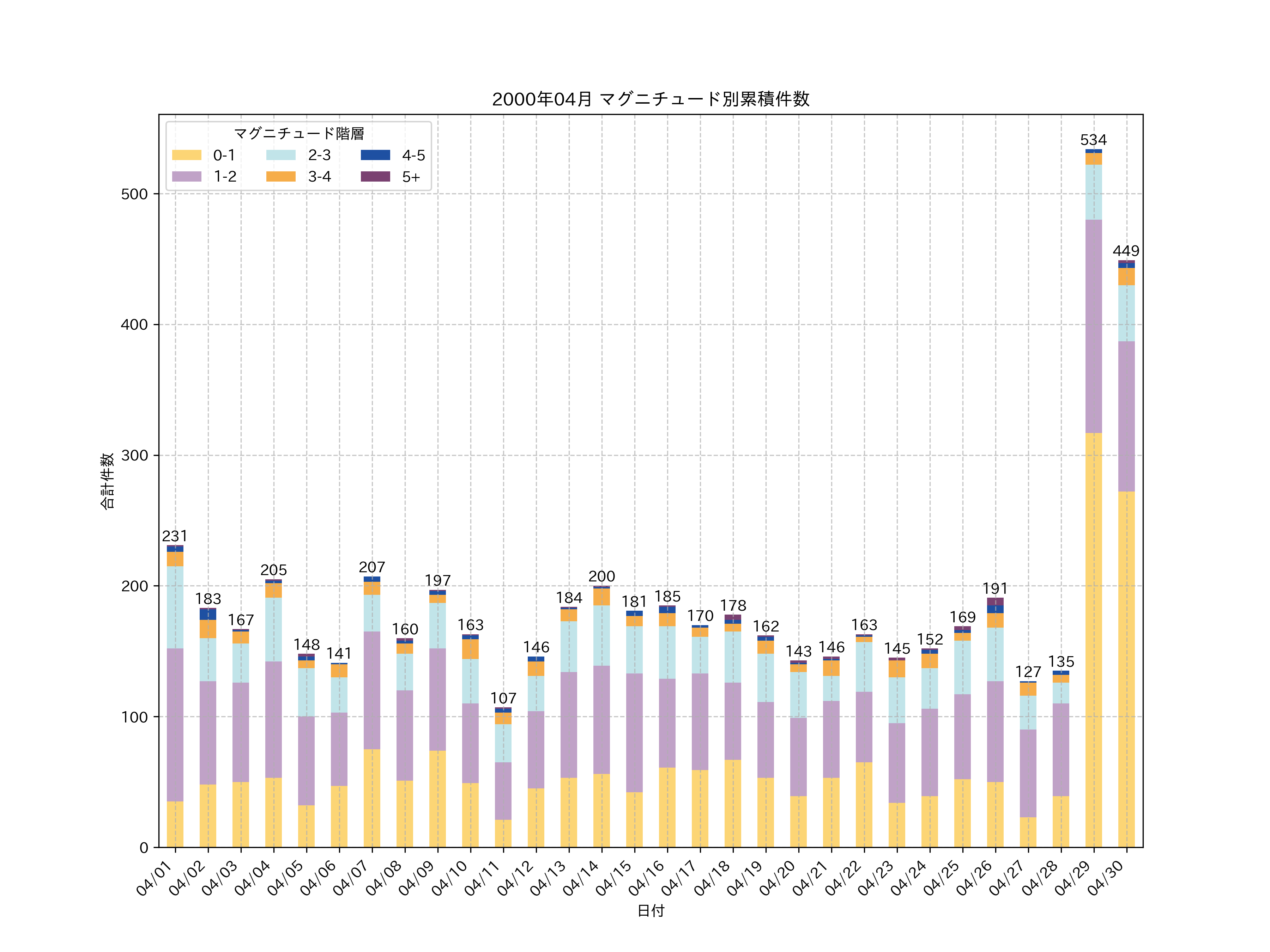Screen dimensions: 1270x952
Task: Click the 449 label above 04/30 bar
Action: (1126, 251)
